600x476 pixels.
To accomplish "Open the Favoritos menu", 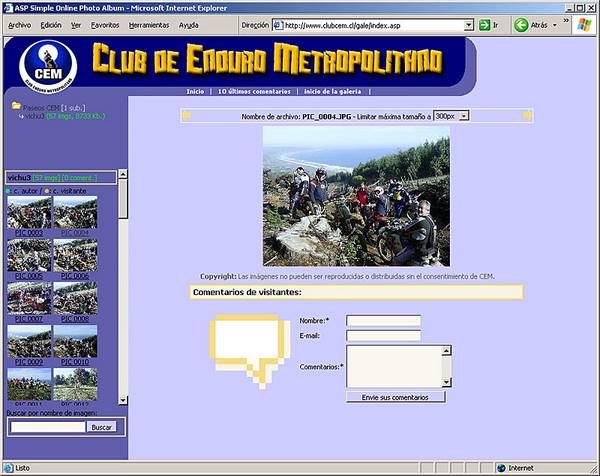I will [105, 25].
